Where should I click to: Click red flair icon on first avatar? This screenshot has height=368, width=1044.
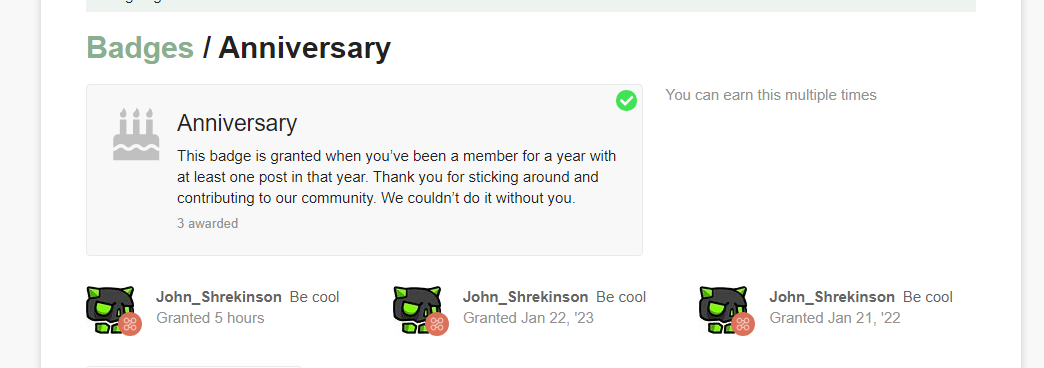130,324
